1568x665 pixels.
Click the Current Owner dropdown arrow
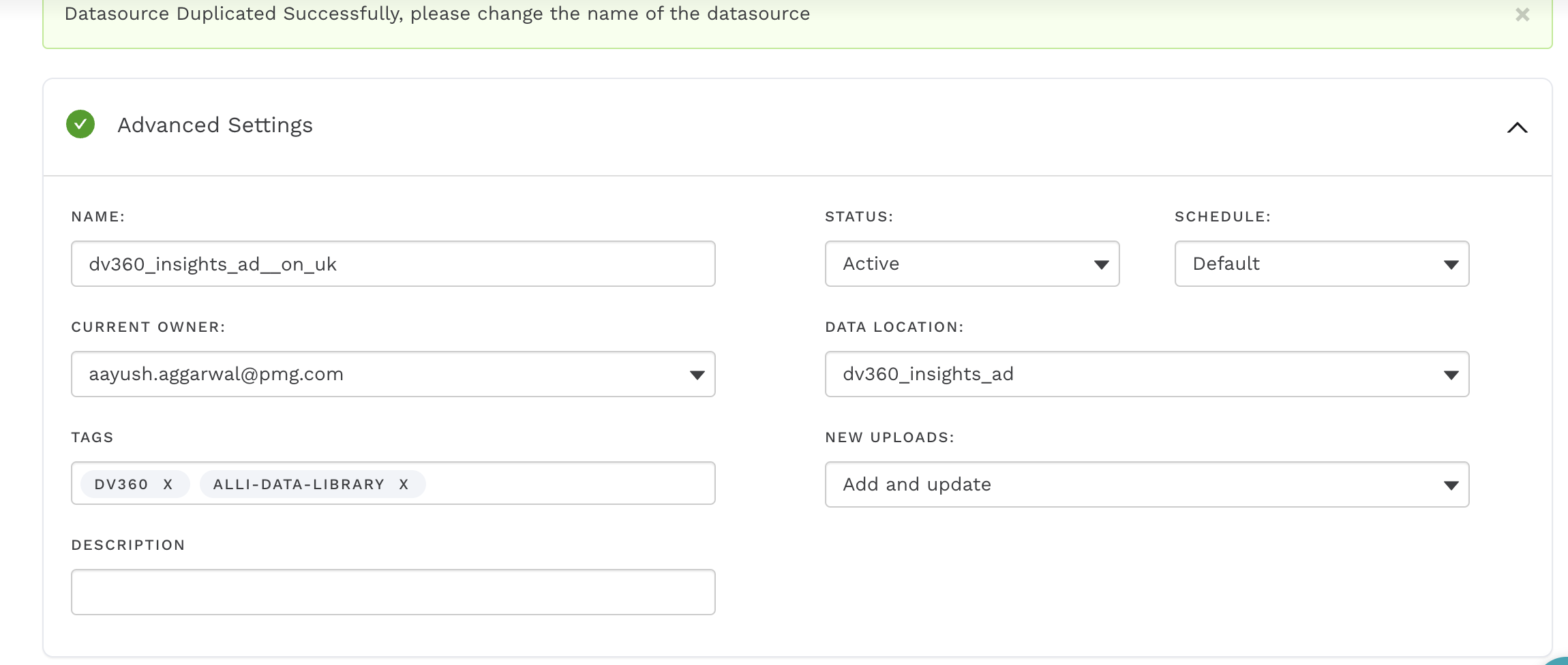click(x=697, y=375)
